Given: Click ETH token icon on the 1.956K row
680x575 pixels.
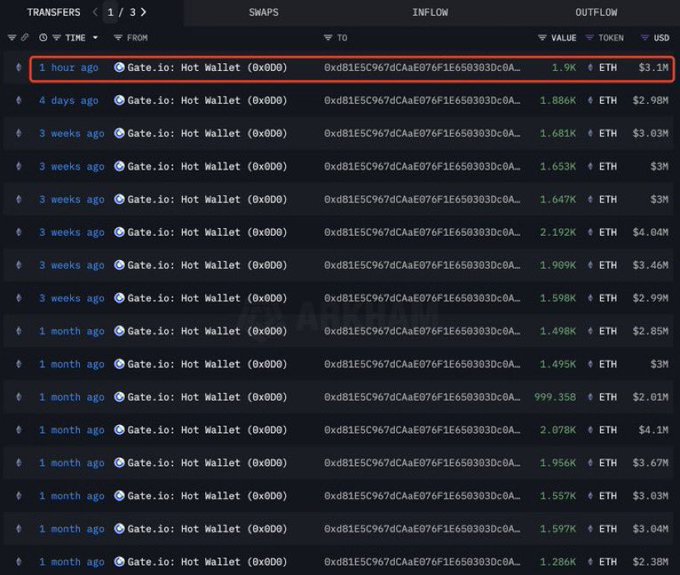Looking at the screenshot, I should 590,463.
